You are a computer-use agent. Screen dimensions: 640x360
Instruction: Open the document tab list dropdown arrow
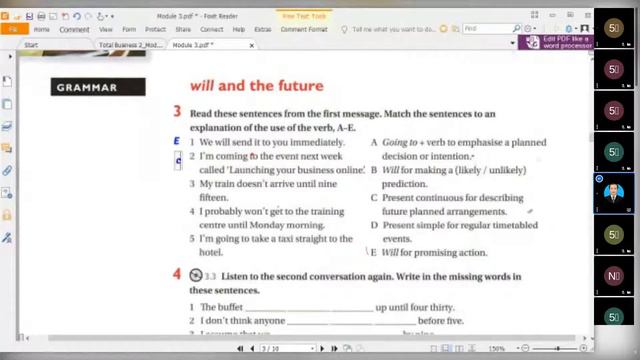(x=513, y=43)
